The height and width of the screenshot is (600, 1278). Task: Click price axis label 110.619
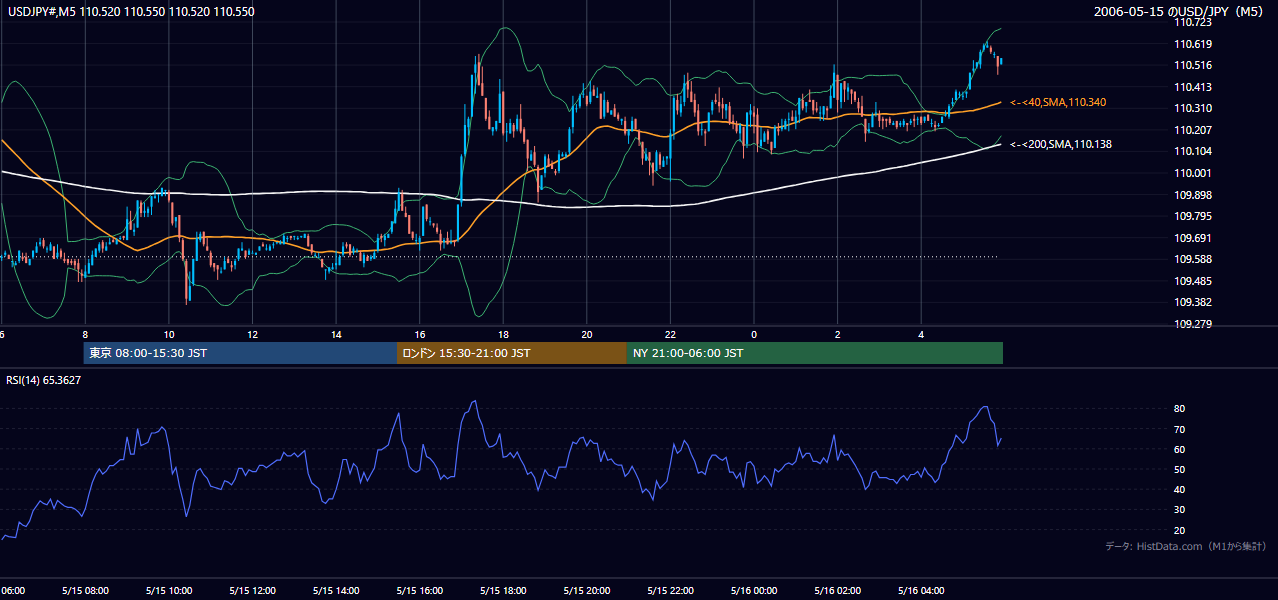click(1193, 44)
